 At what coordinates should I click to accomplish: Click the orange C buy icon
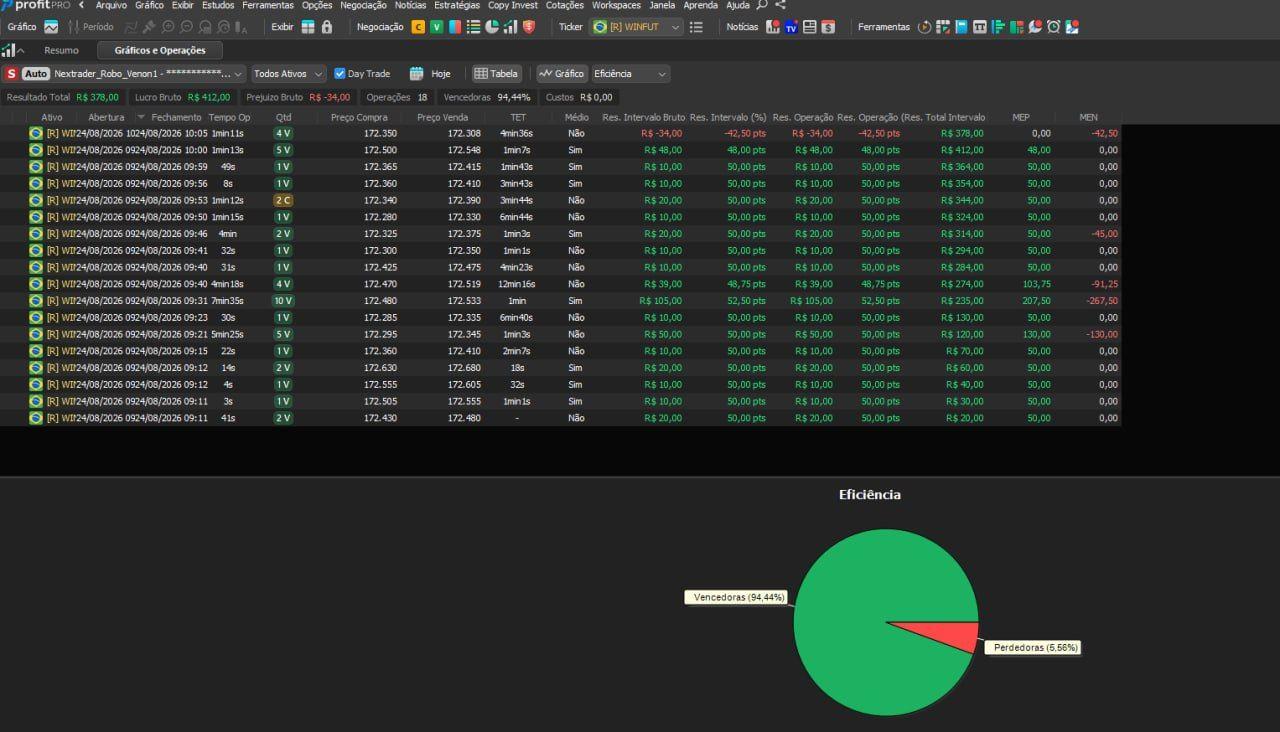pos(418,27)
